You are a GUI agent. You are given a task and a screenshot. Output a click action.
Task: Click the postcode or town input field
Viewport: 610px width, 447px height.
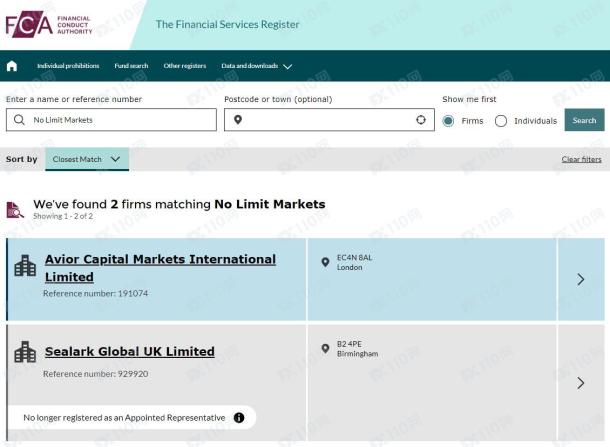pos(328,120)
